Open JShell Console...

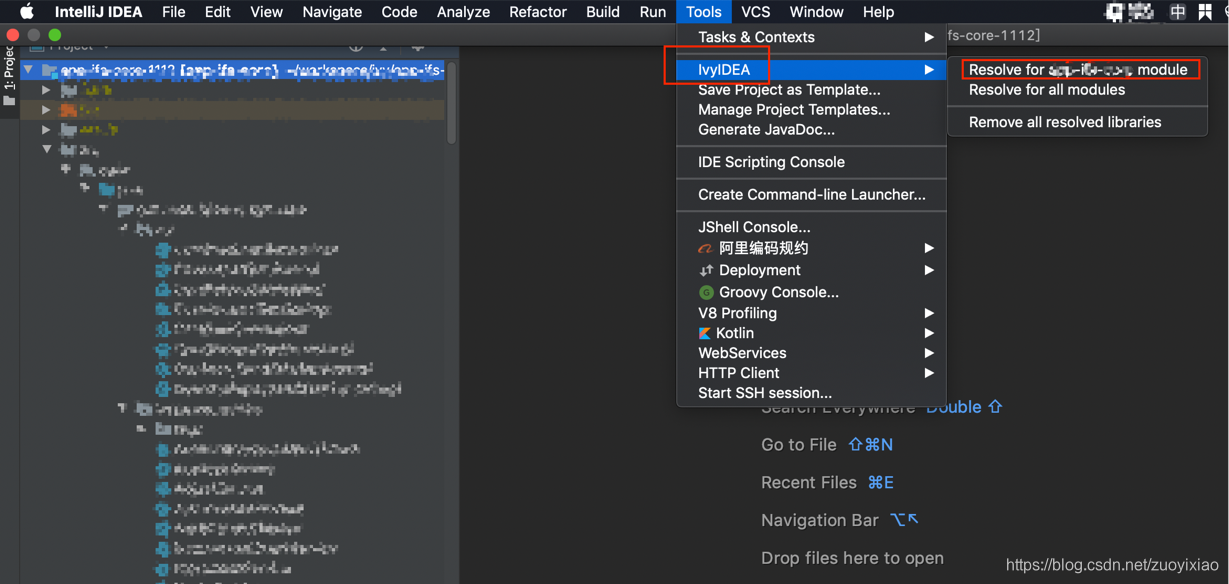point(811,227)
